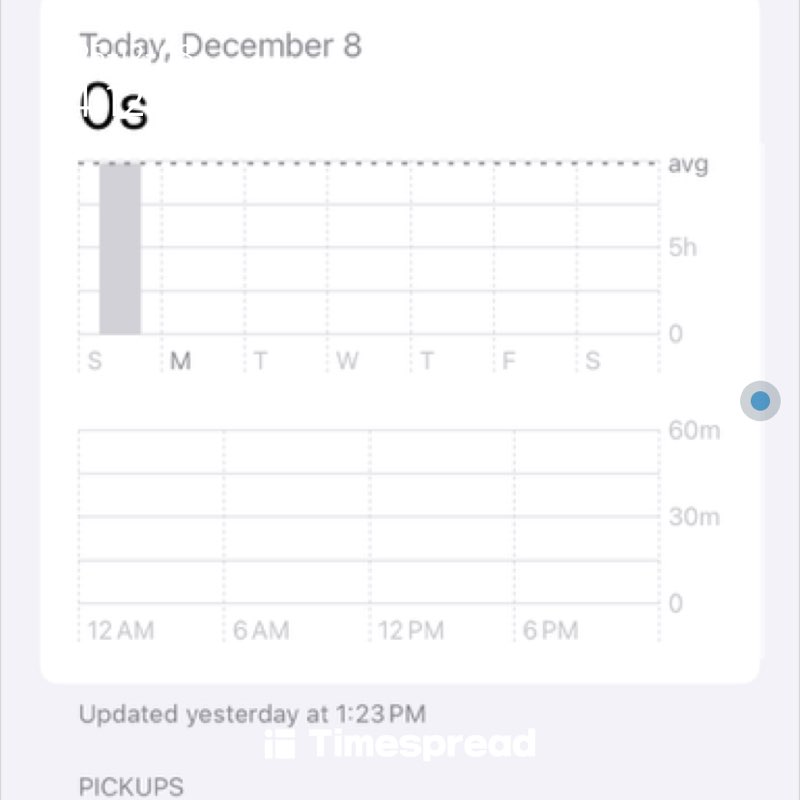Select the Friday "F" day label
The image size is (800, 800).
[x=508, y=361]
